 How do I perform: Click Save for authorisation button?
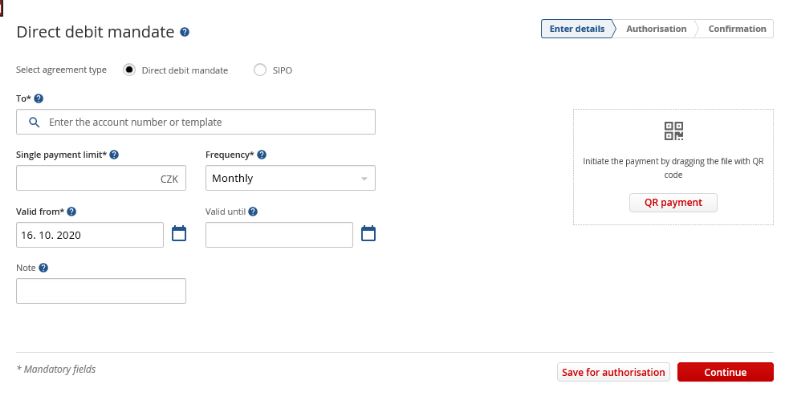click(x=613, y=372)
